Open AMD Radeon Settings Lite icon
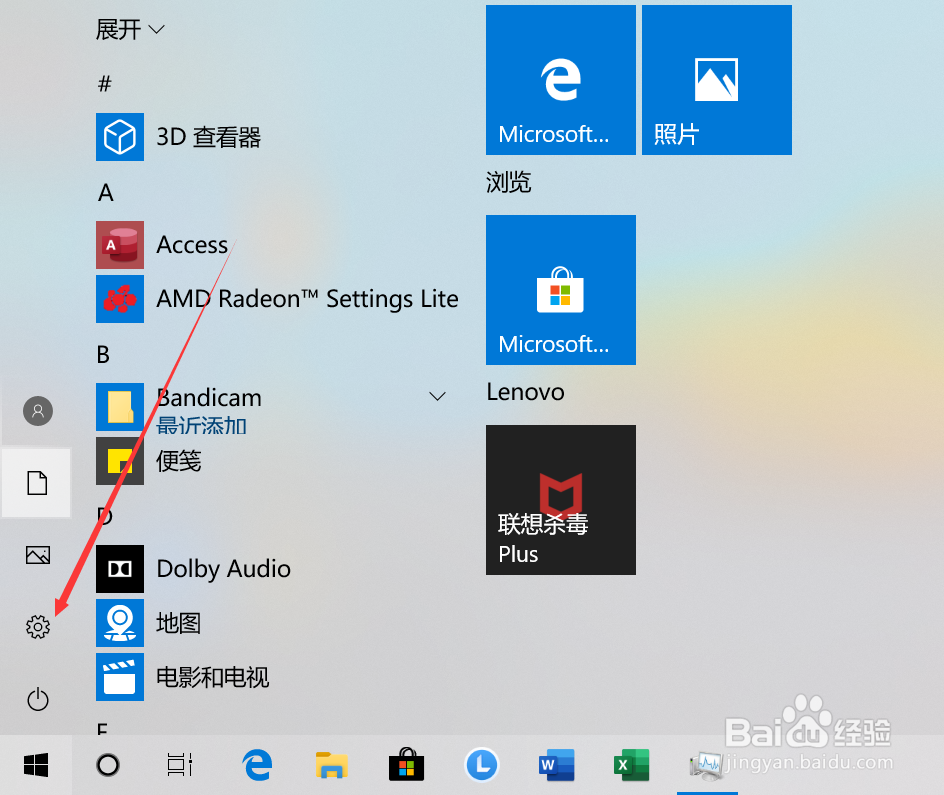 (120, 299)
